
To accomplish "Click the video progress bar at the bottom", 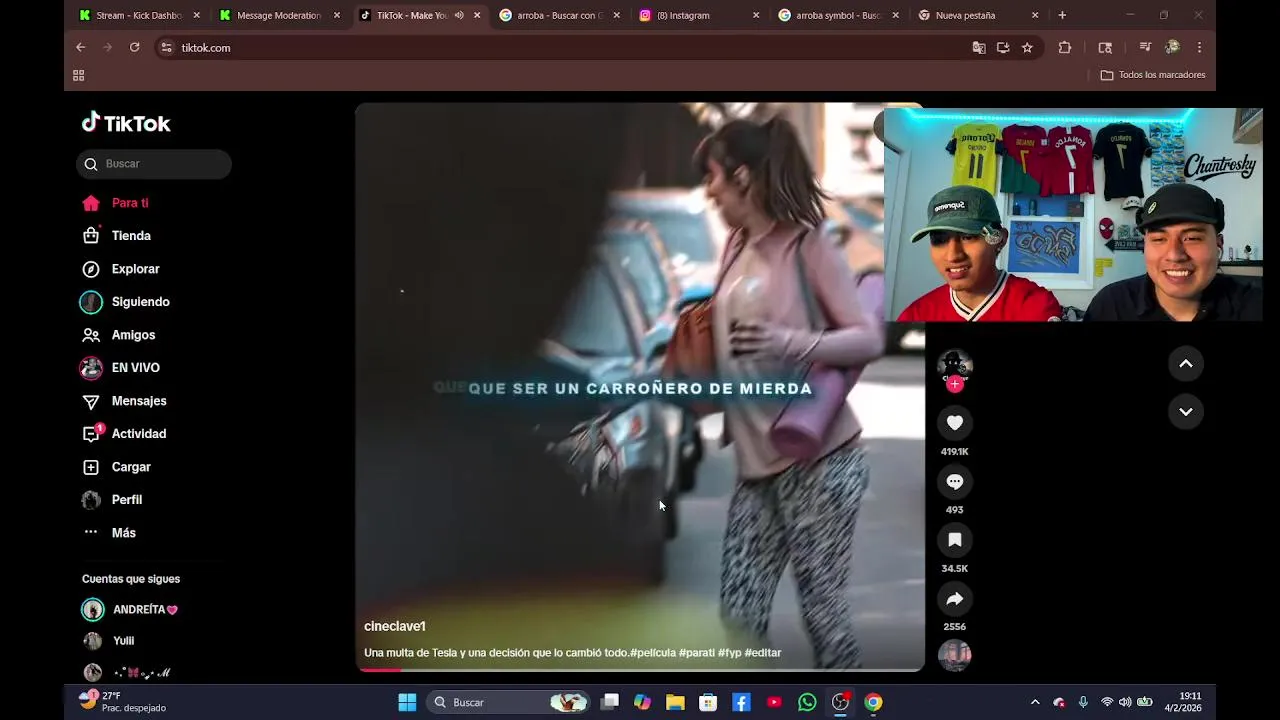I will [x=640, y=669].
